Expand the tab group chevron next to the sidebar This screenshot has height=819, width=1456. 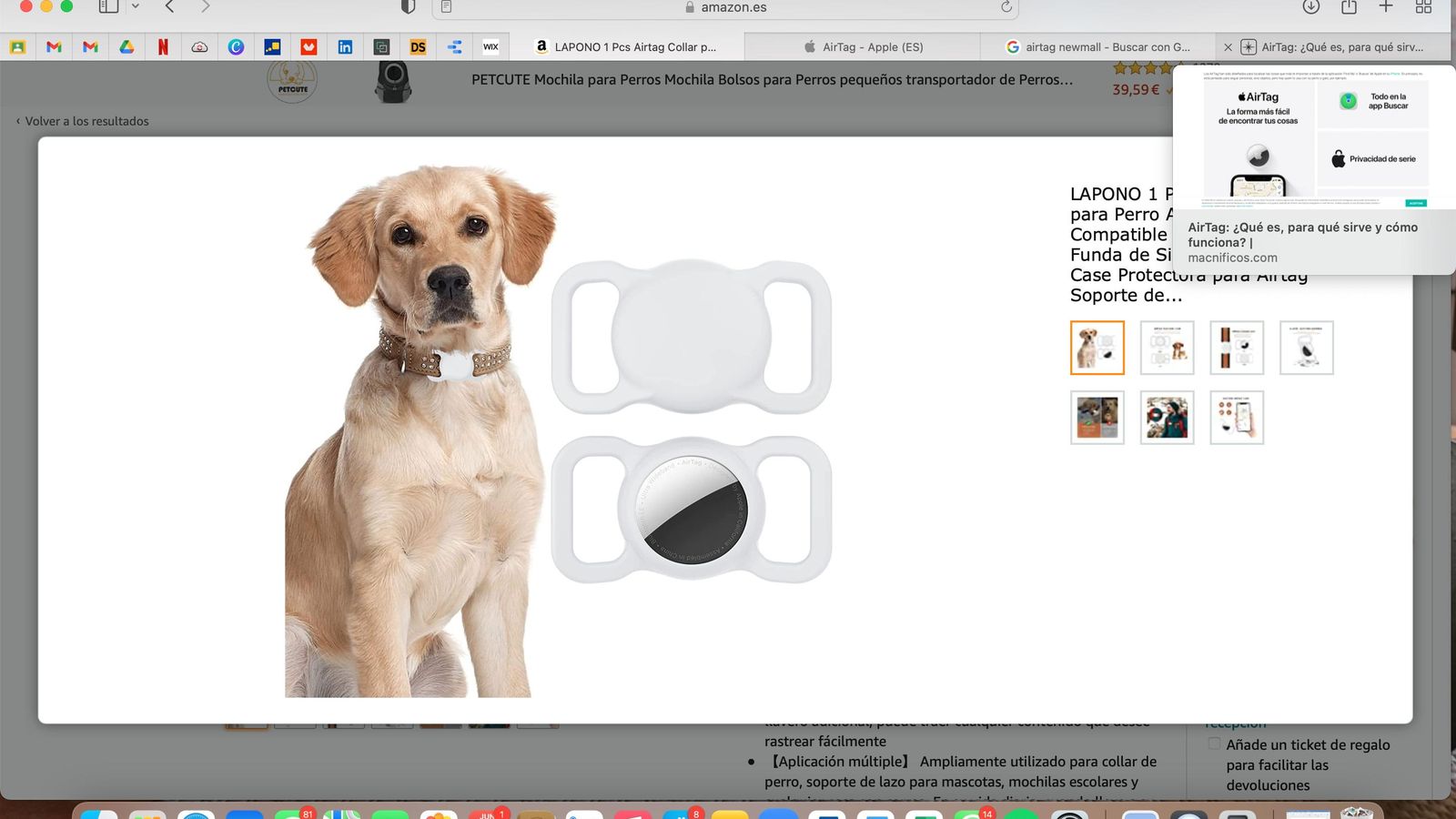tap(135, 7)
